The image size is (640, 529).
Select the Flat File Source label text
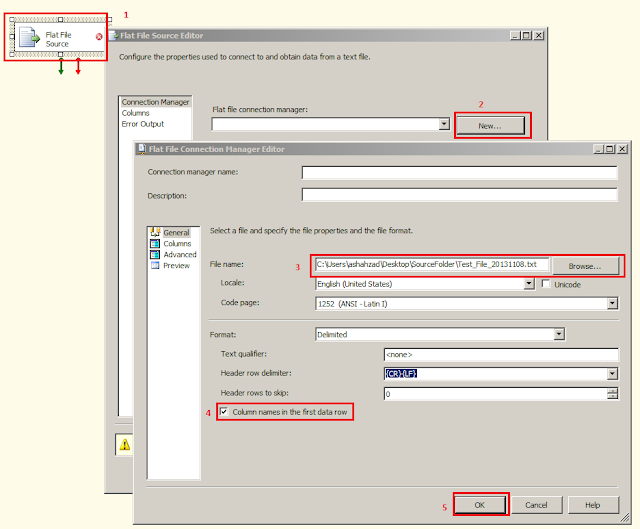(58, 39)
